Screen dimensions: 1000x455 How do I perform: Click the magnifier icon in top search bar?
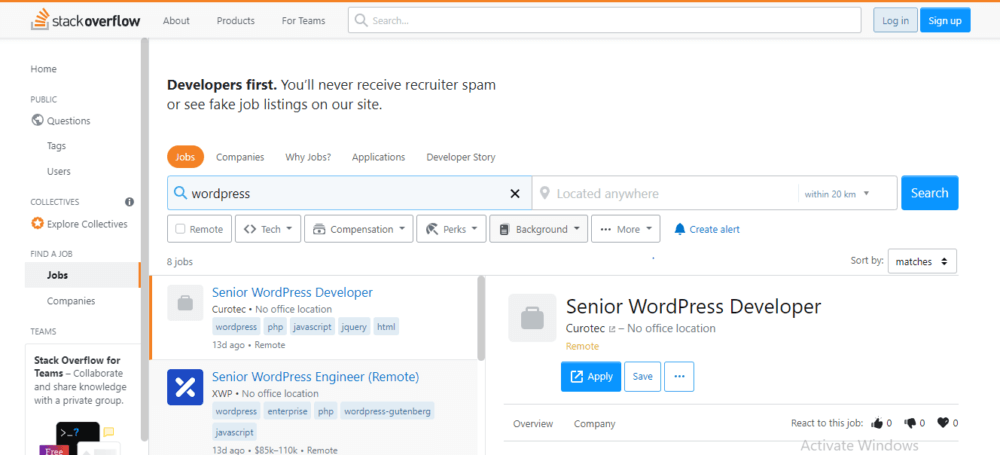[361, 20]
